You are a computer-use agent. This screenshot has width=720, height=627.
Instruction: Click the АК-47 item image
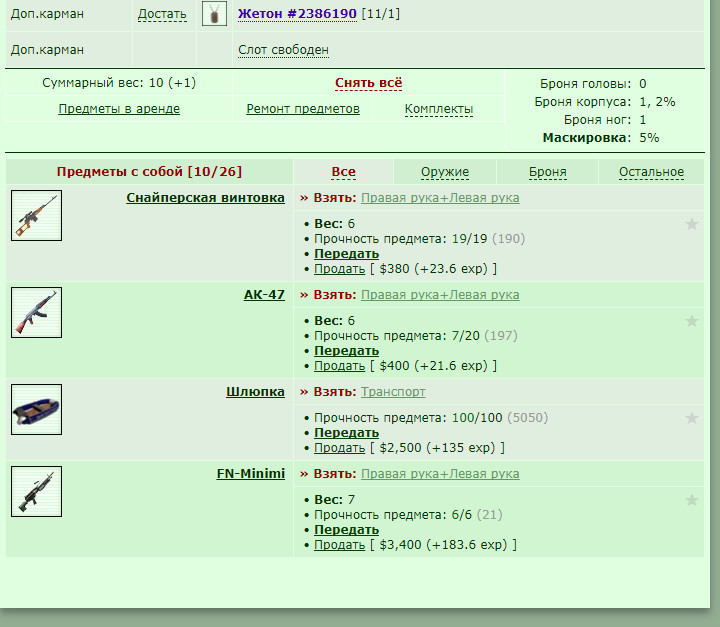[x=36, y=312]
